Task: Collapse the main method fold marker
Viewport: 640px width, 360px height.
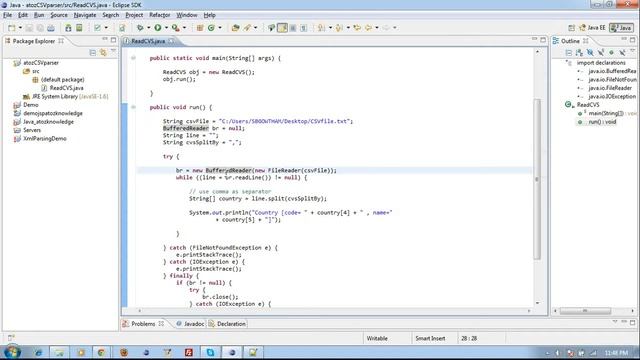Action: tap(133, 58)
